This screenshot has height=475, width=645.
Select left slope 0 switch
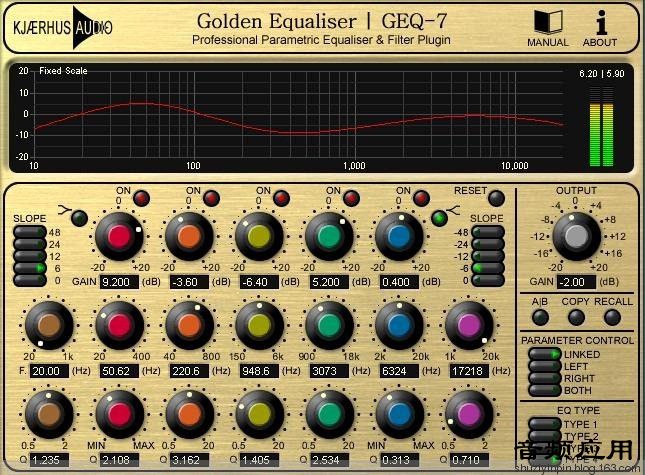pyautogui.click(x=30, y=280)
